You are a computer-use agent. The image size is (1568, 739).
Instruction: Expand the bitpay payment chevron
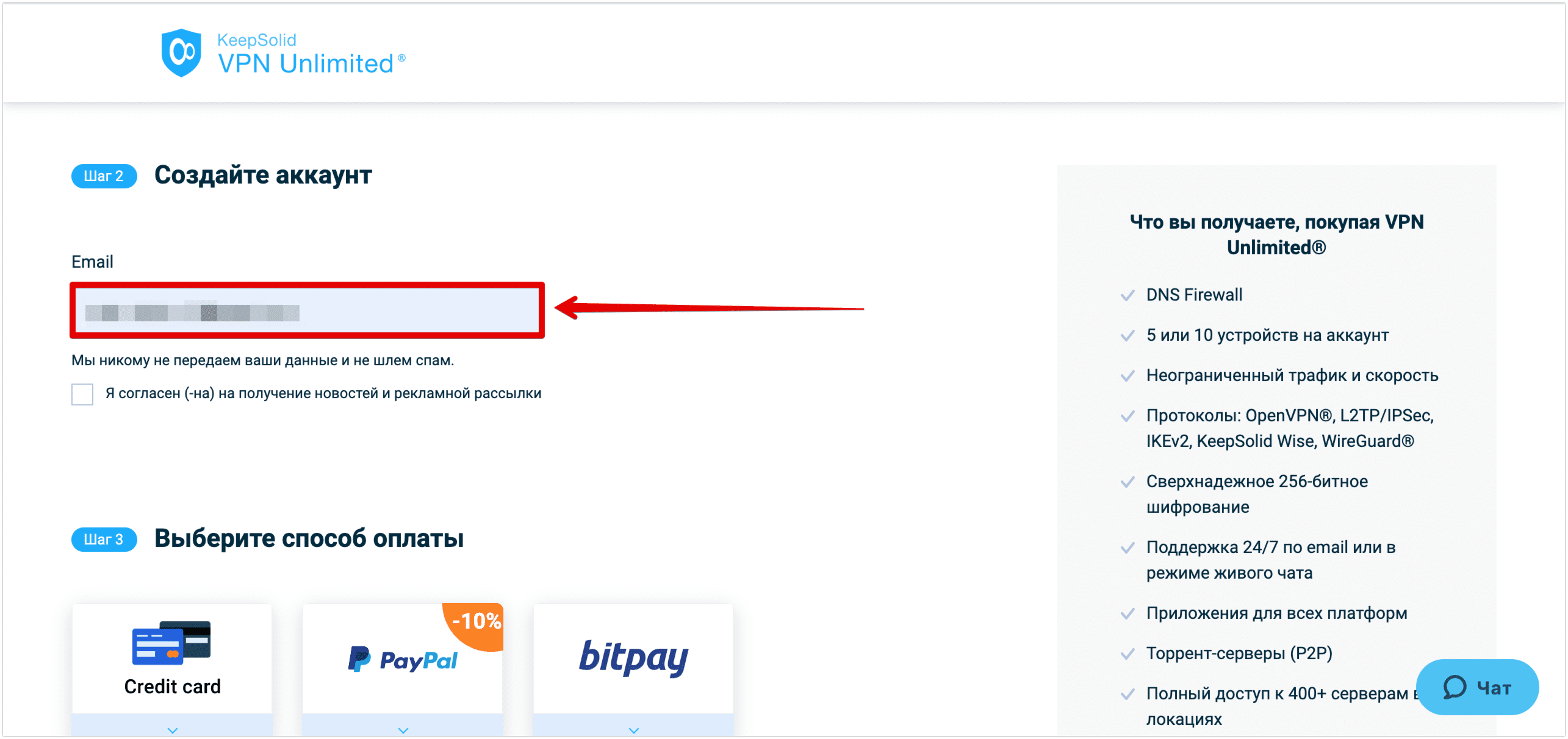pyautogui.click(x=634, y=730)
